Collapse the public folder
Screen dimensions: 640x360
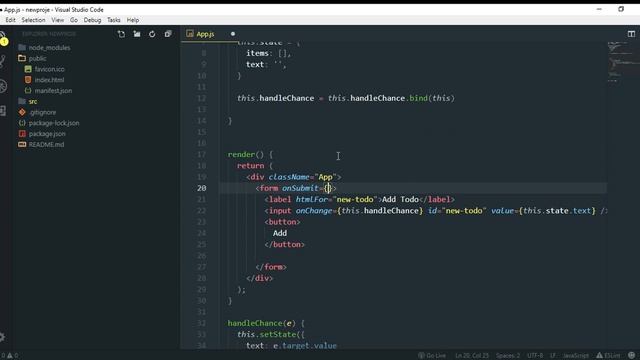[37, 58]
